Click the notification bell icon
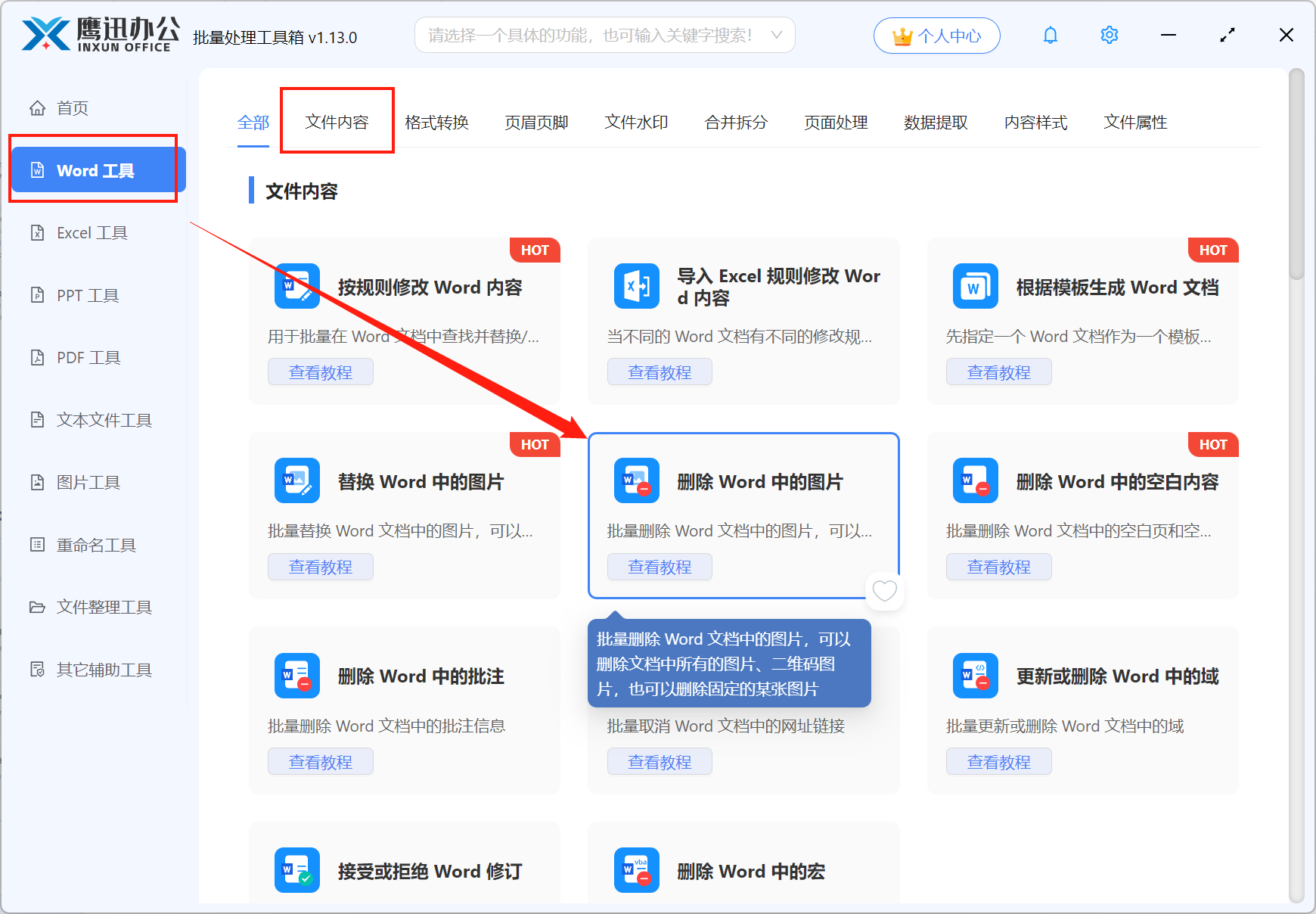The height and width of the screenshot is (914, 1316). click(x=1050, y=35)
